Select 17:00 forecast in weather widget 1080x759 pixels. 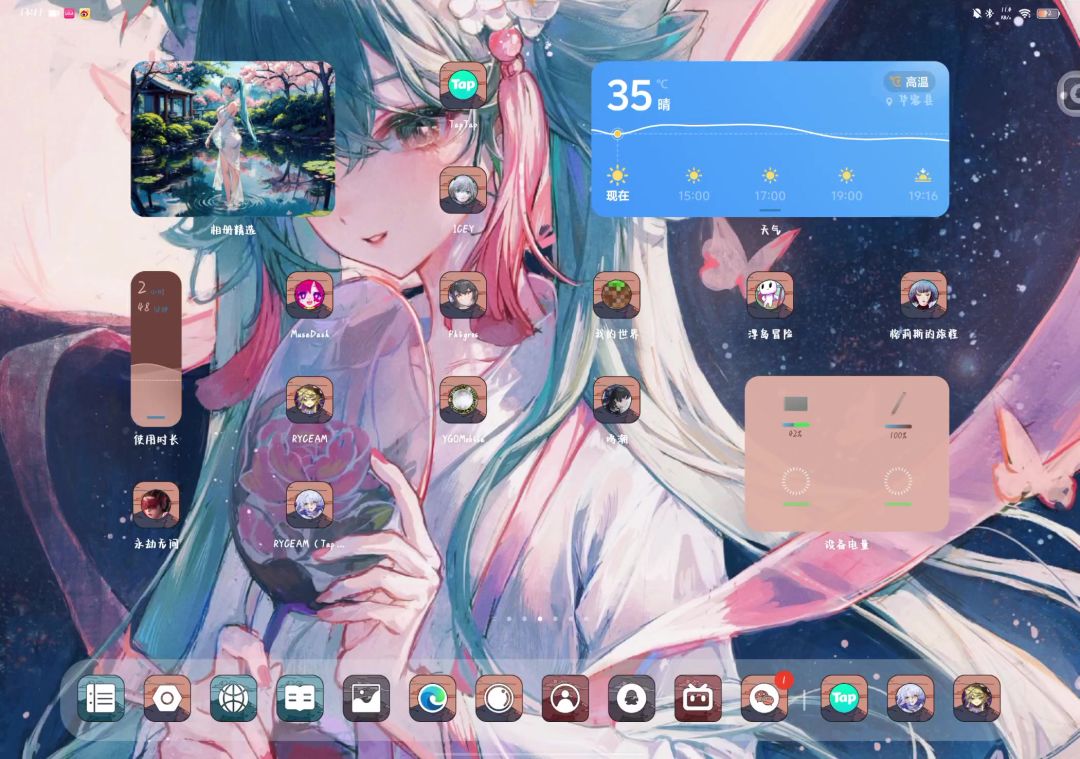pos(770,184)
